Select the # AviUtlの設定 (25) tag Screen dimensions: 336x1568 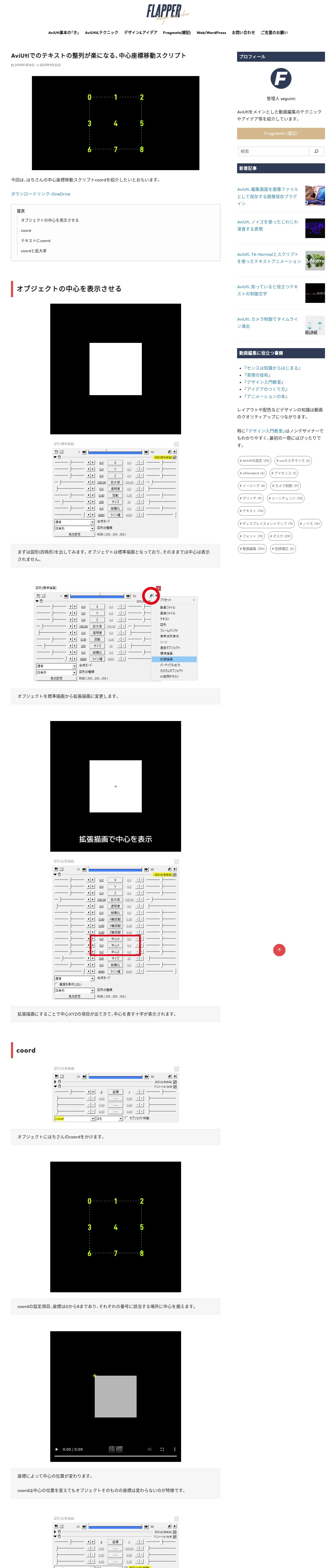pos(254,461)
